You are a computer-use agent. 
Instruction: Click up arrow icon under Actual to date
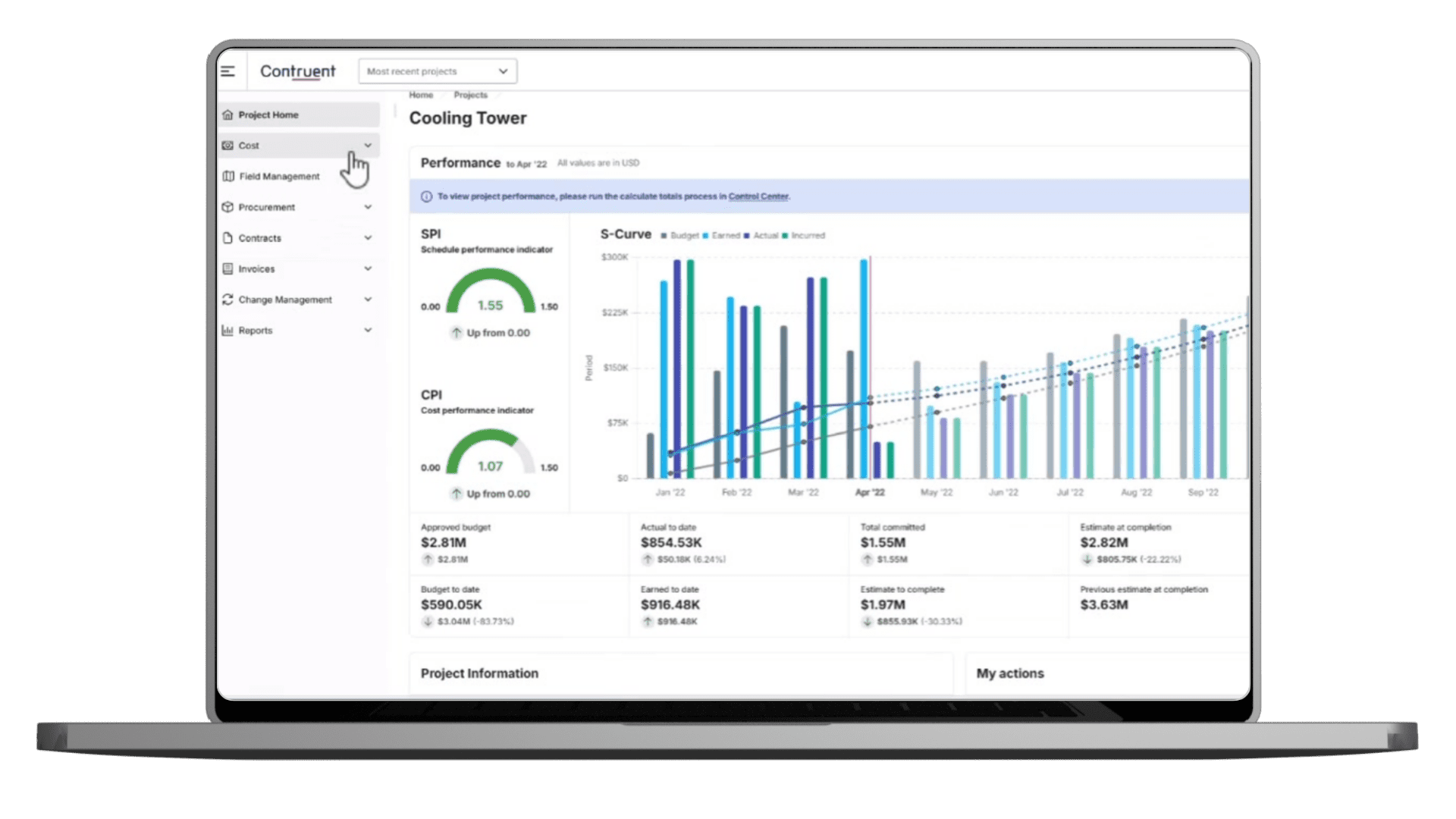[x=648, y=560]
